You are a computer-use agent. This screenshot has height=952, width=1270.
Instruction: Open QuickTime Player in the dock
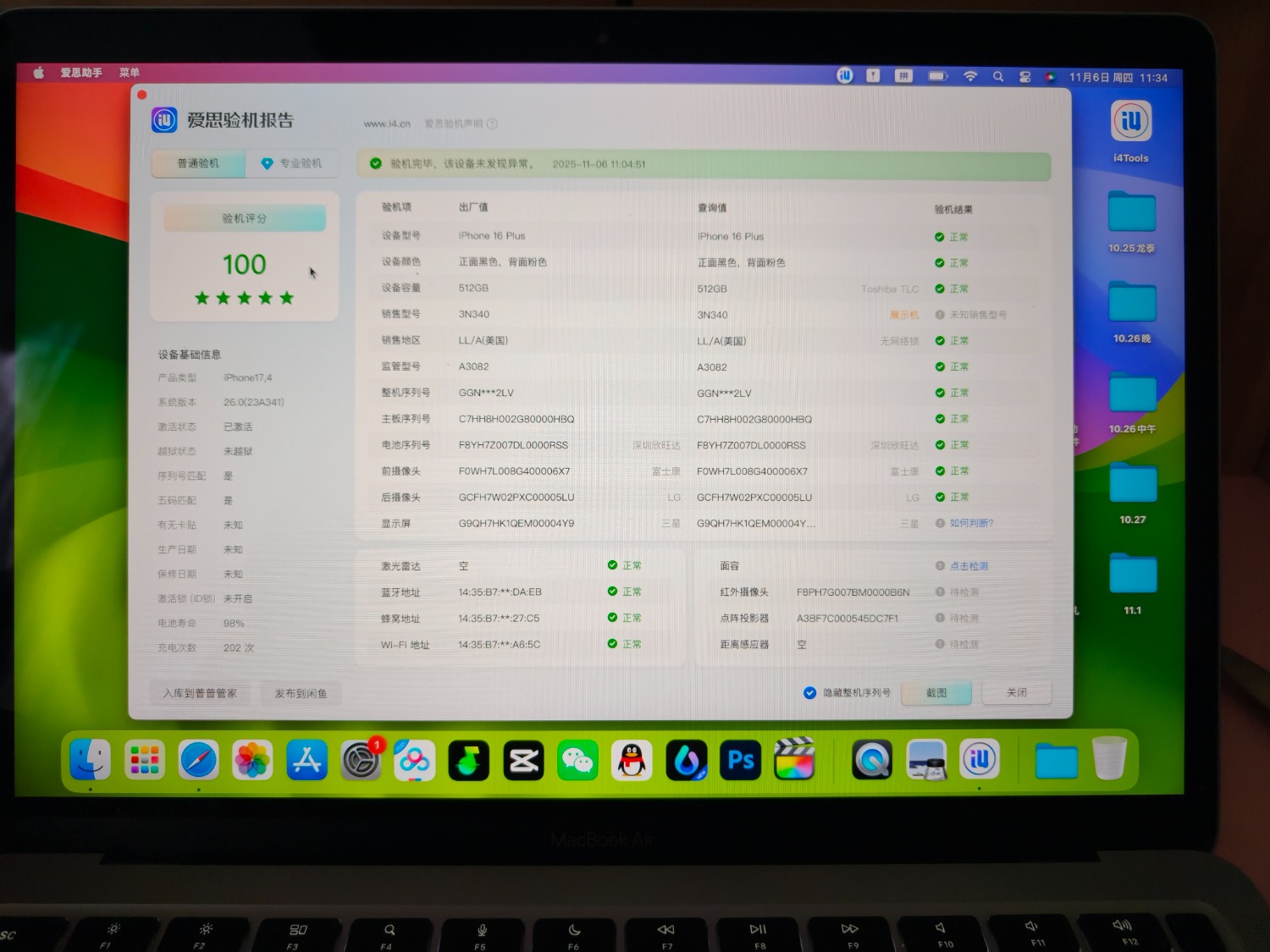(x=872, y=760)
